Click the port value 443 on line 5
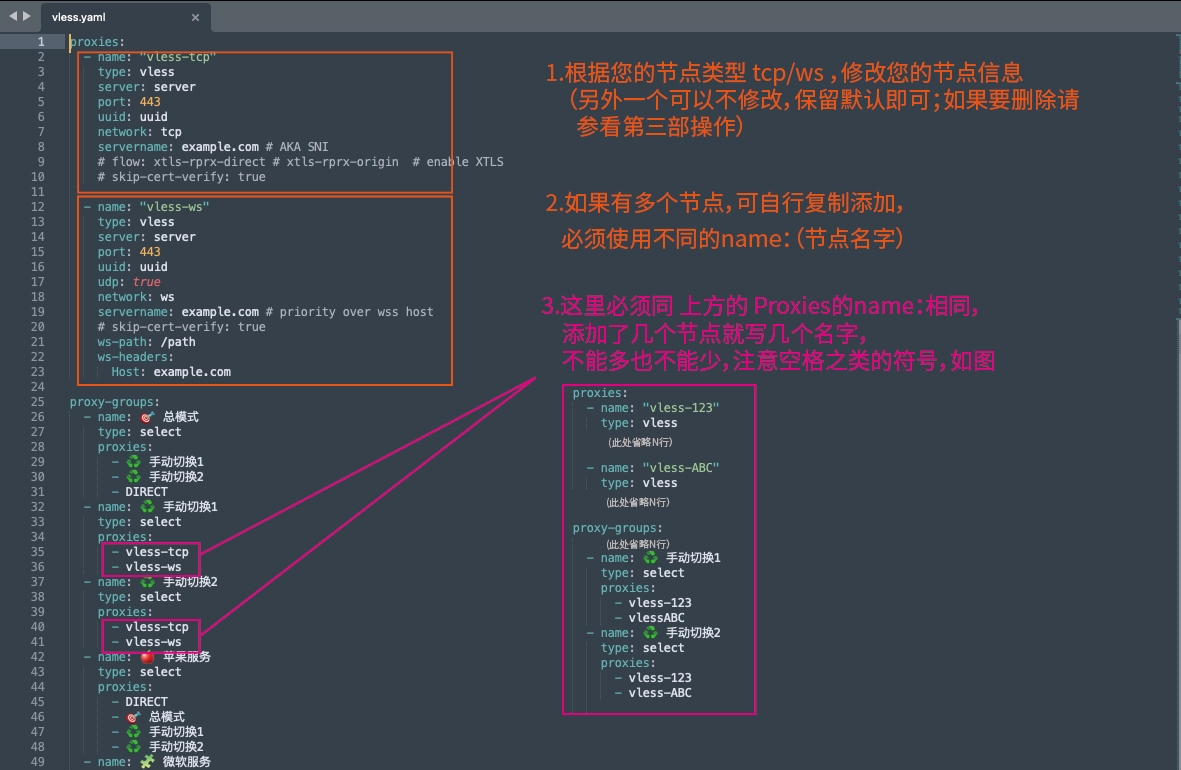Viewport: 1181px width, 770px height. [x=150, y=102]
